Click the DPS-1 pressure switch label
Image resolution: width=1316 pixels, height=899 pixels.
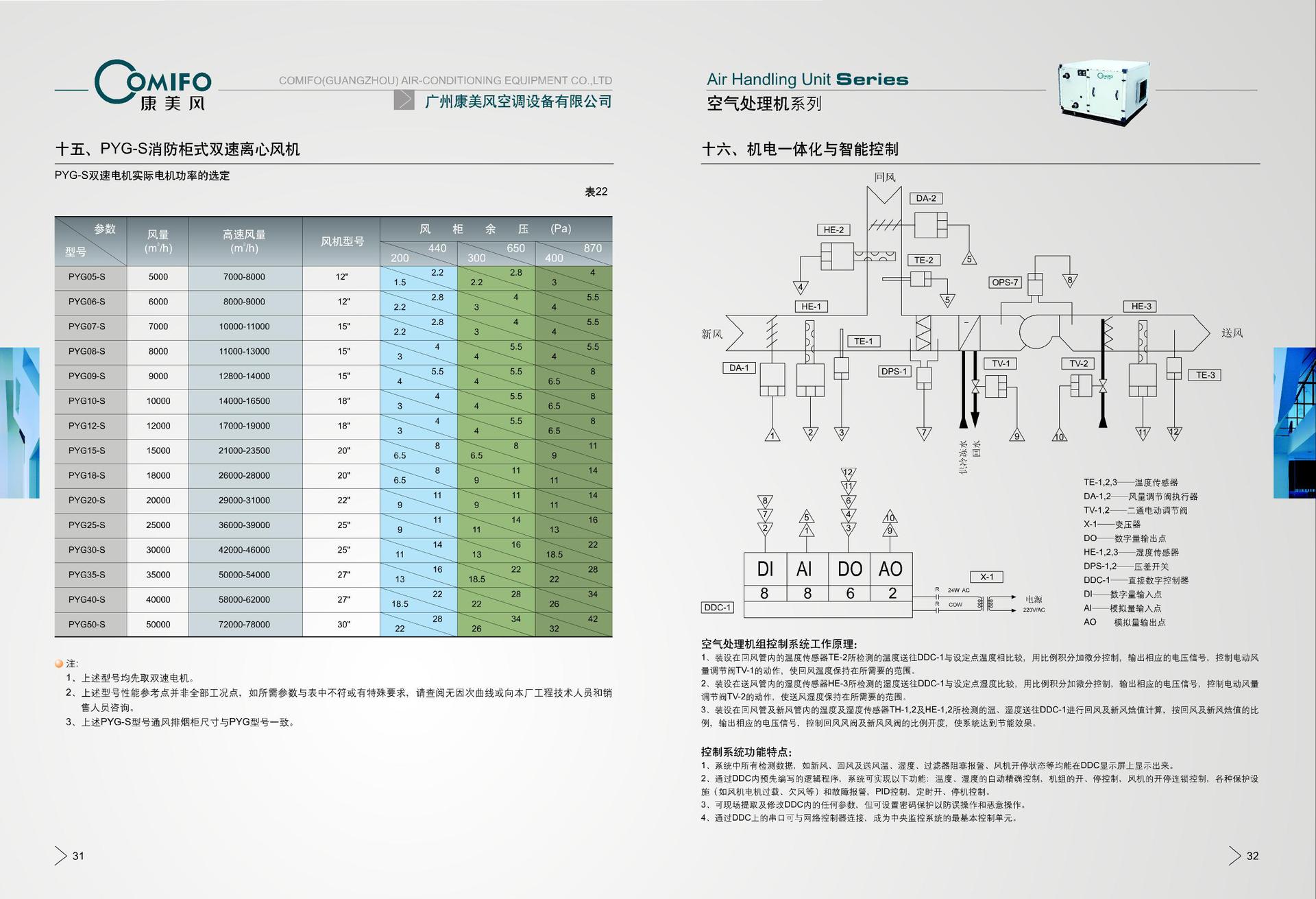(894, 371)
